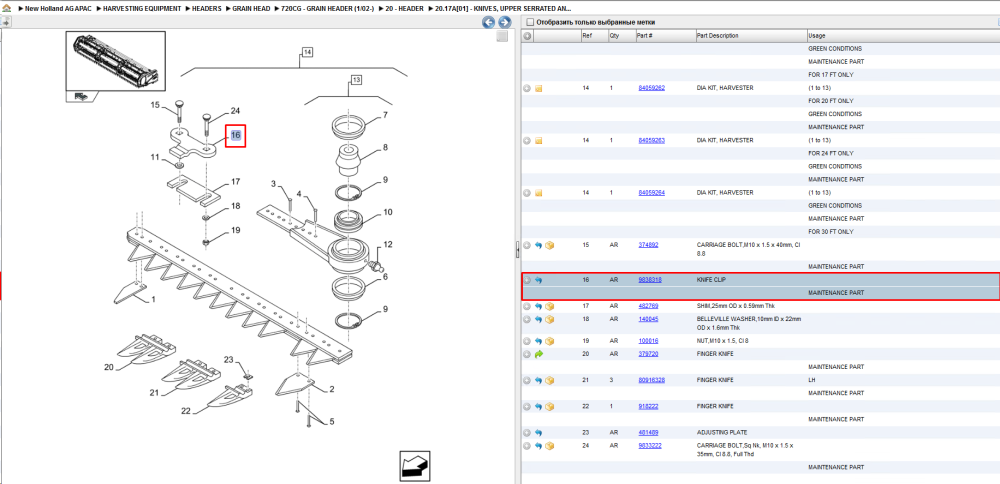Click the blue arrow for part 918222

coord(538,406)
